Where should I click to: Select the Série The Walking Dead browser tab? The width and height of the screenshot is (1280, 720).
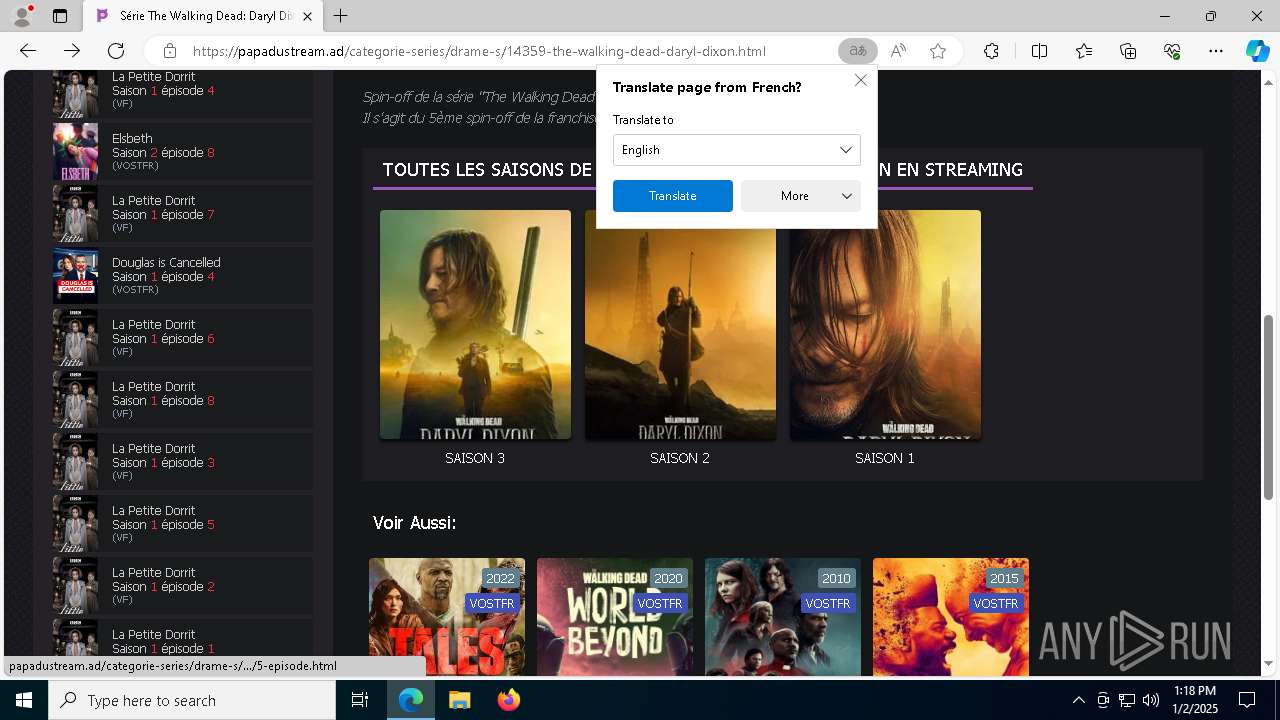[203, 16]
